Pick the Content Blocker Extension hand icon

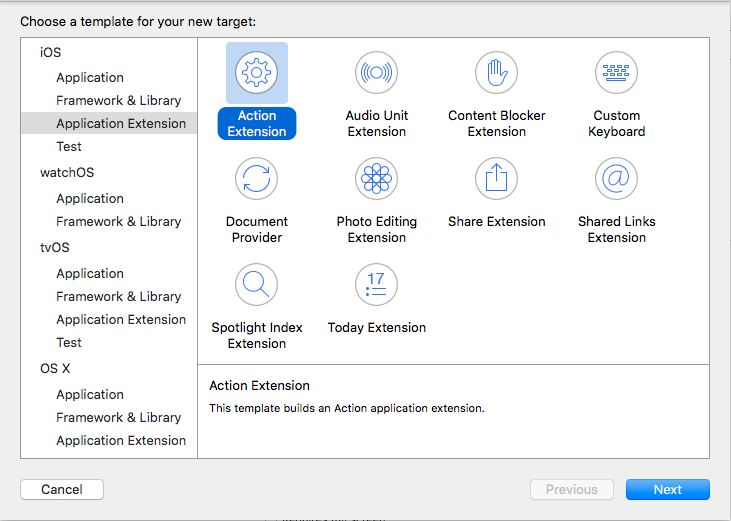[497, 73]
